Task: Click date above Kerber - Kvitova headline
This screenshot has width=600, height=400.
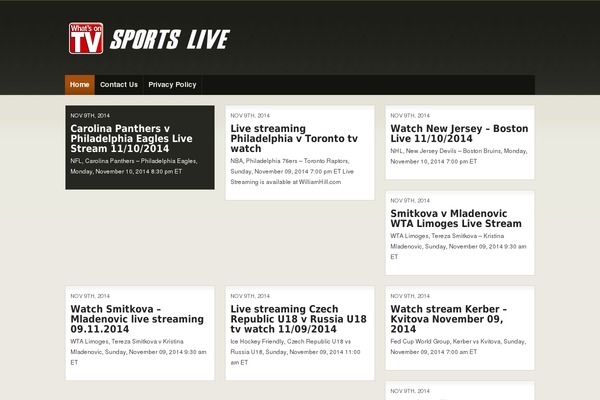Action: pyautogui.click(x=410, y=296)
